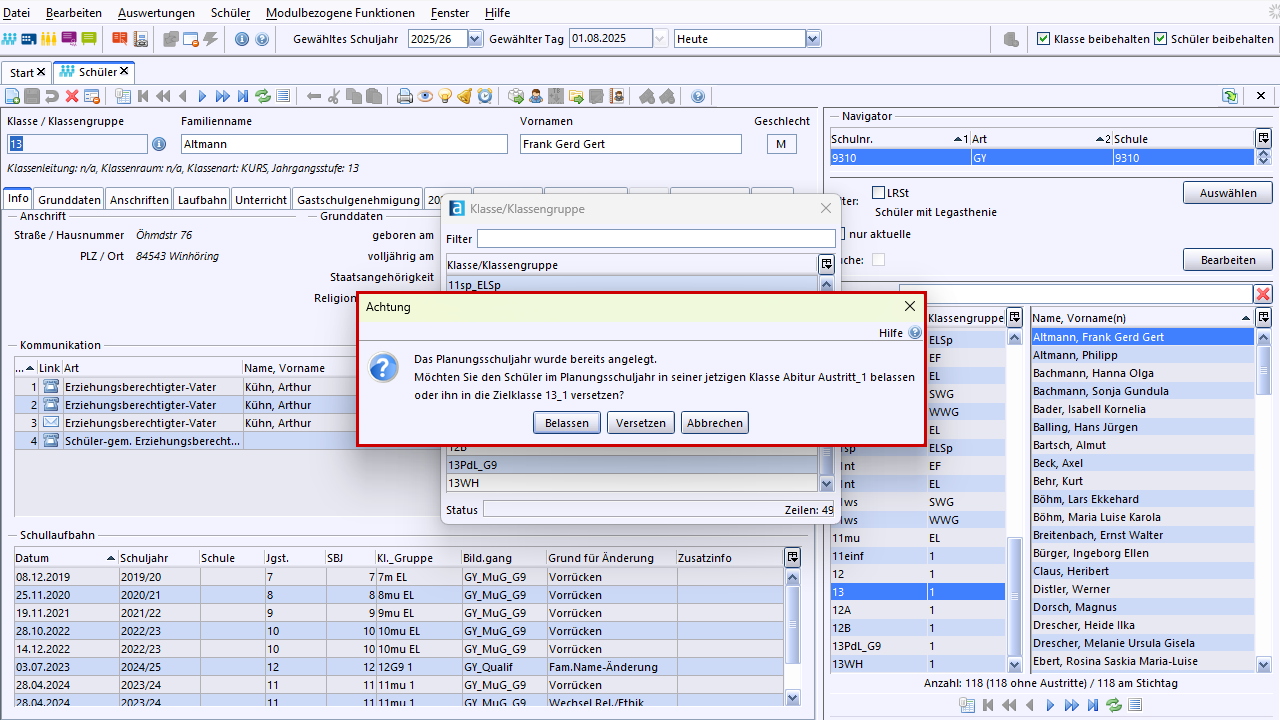Click the eye preview icon in toolbar
1280x720 pixels.
425,96
